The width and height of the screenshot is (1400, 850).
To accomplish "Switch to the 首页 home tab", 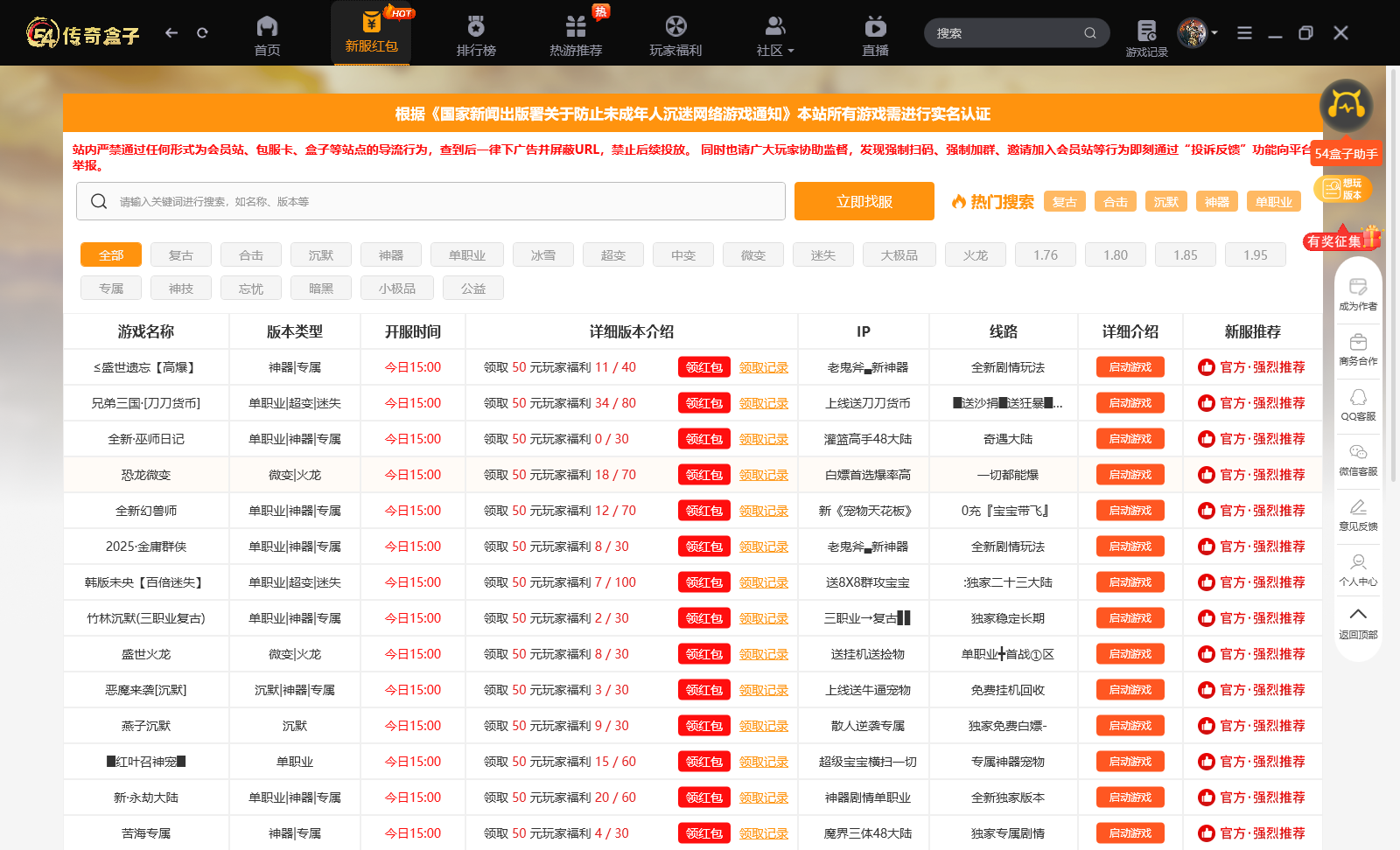I will 267,35.
